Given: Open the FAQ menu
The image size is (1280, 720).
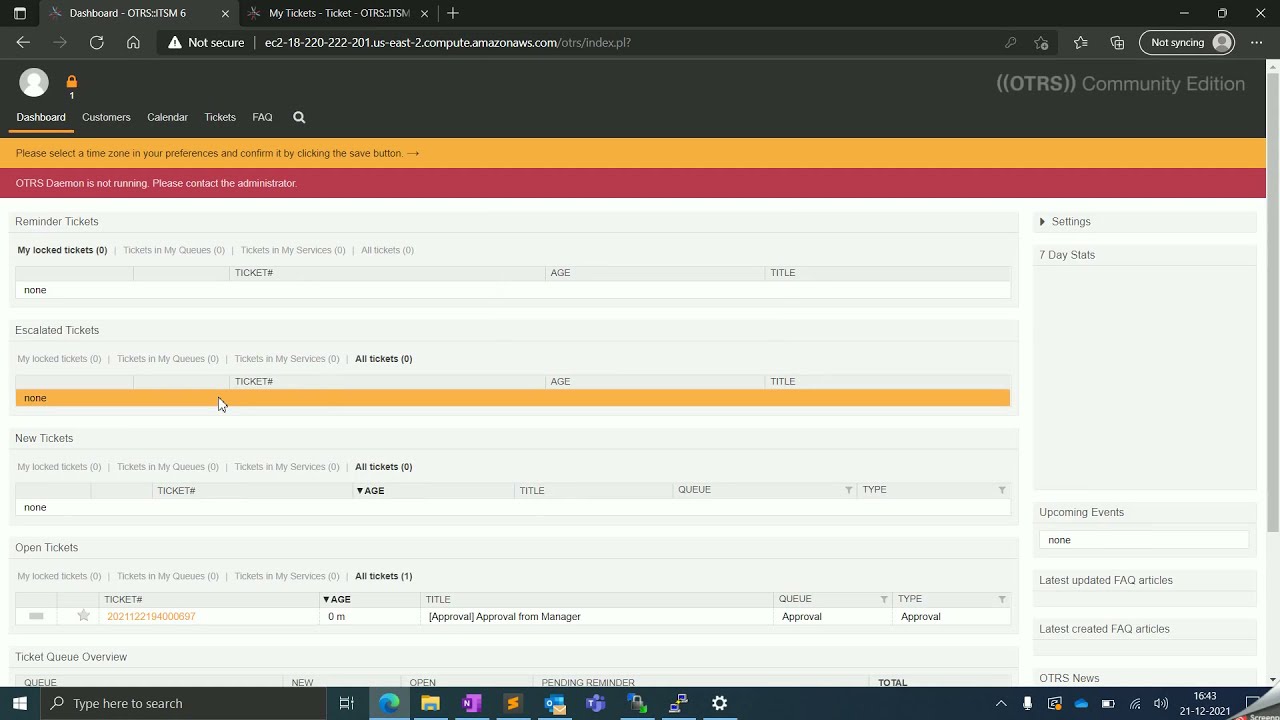Looking at the screenshot, I should coord(262,117).
